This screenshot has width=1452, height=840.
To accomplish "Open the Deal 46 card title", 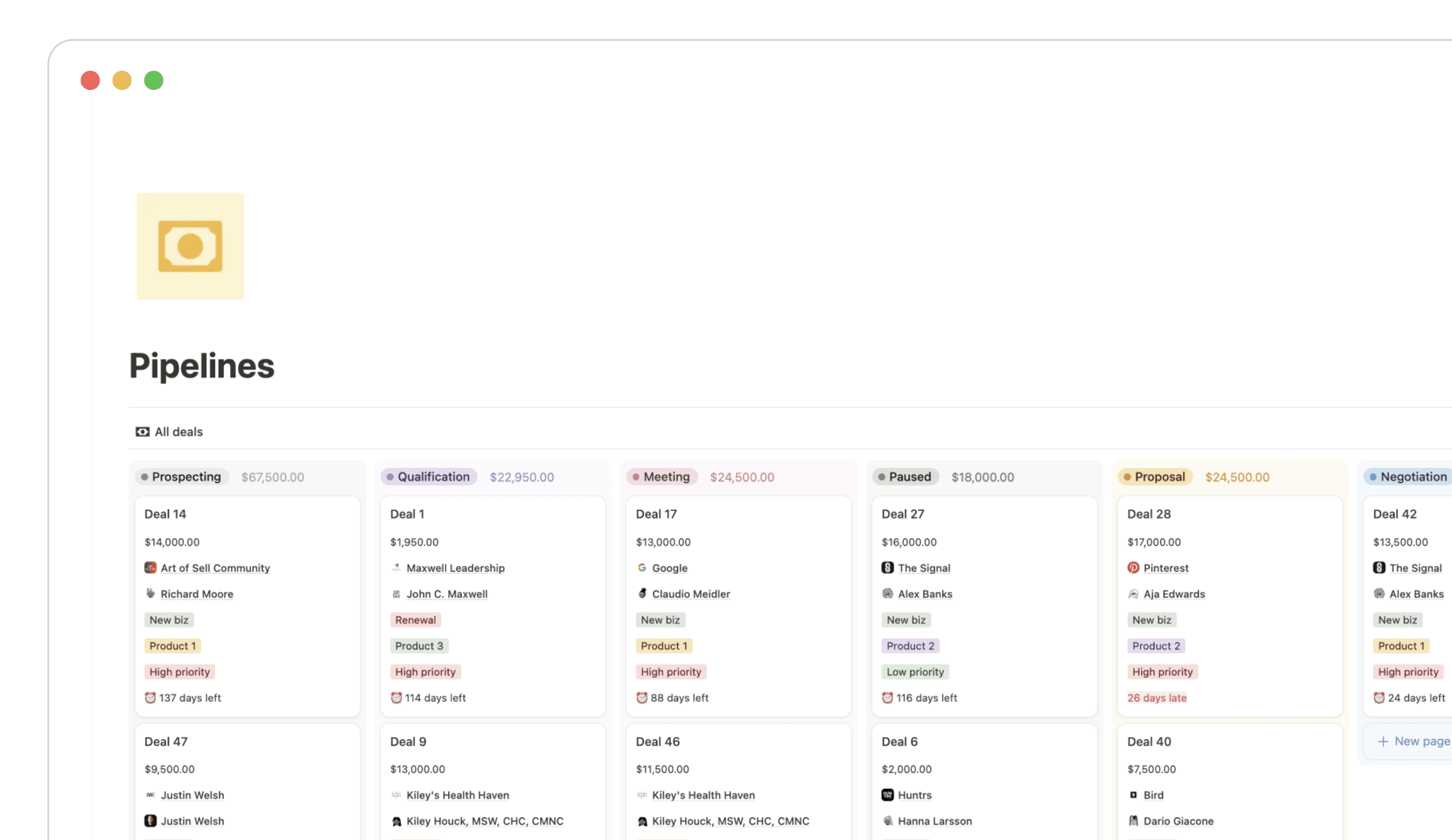I will (x=658, y=741).
